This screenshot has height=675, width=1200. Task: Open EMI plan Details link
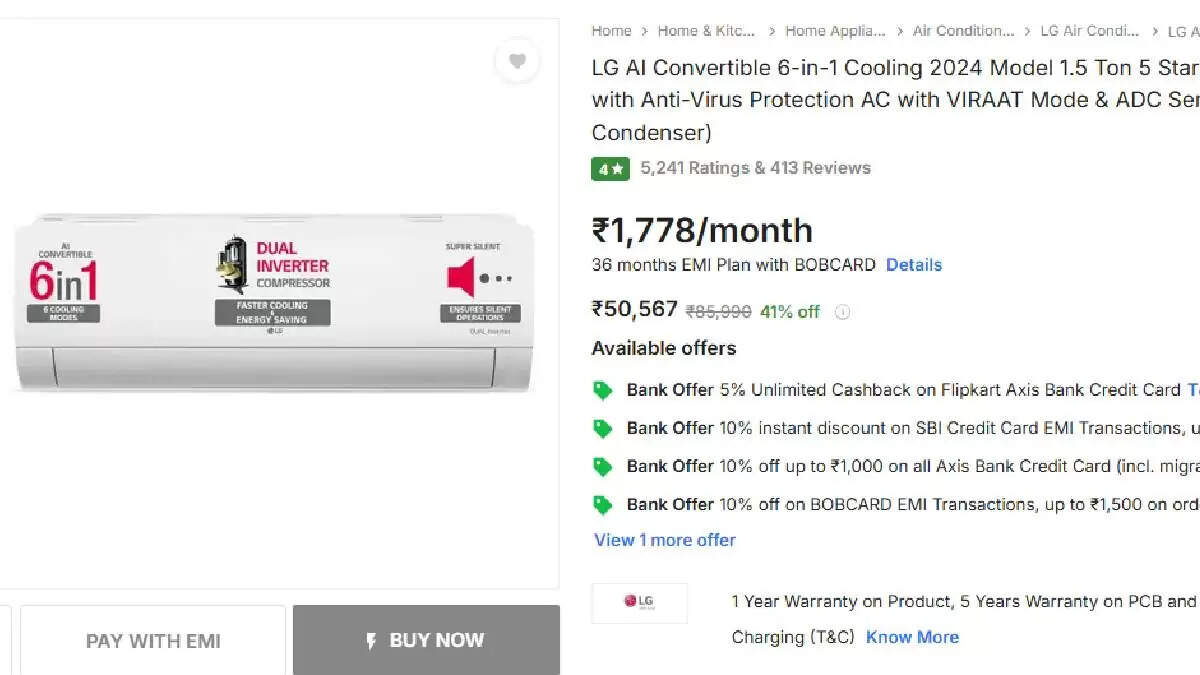coord(914,265)
